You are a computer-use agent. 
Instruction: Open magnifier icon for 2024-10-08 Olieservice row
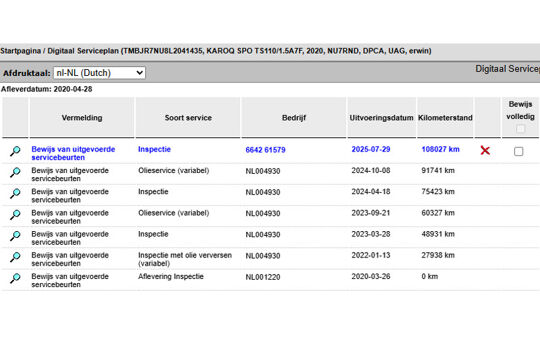pyautogui.click(x=15, y=172)
